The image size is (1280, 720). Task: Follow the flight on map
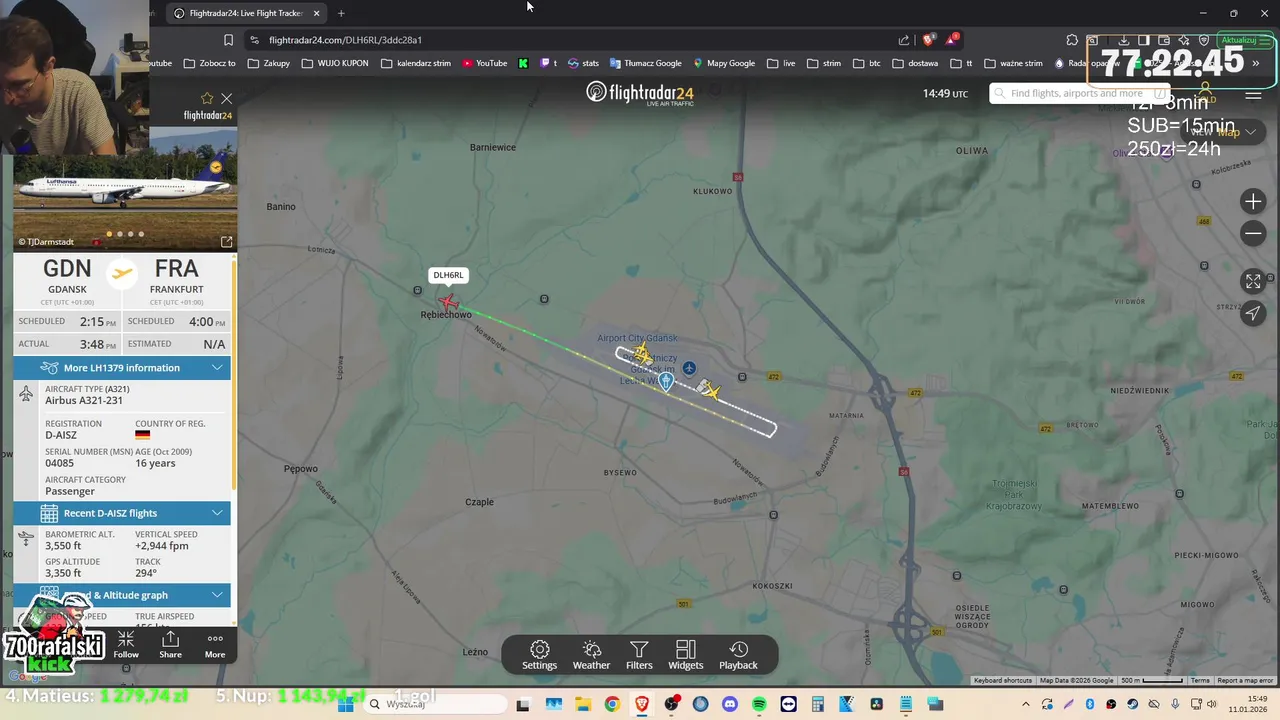(x=126, y=644)
